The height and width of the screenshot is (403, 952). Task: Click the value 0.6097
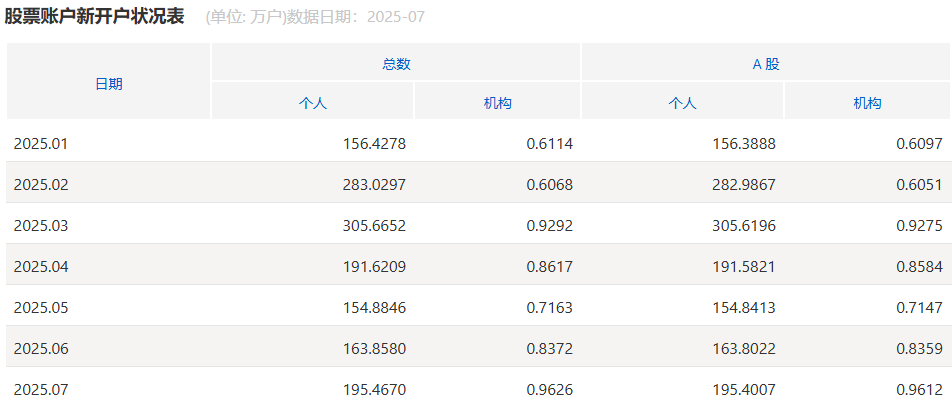point(920,144)
